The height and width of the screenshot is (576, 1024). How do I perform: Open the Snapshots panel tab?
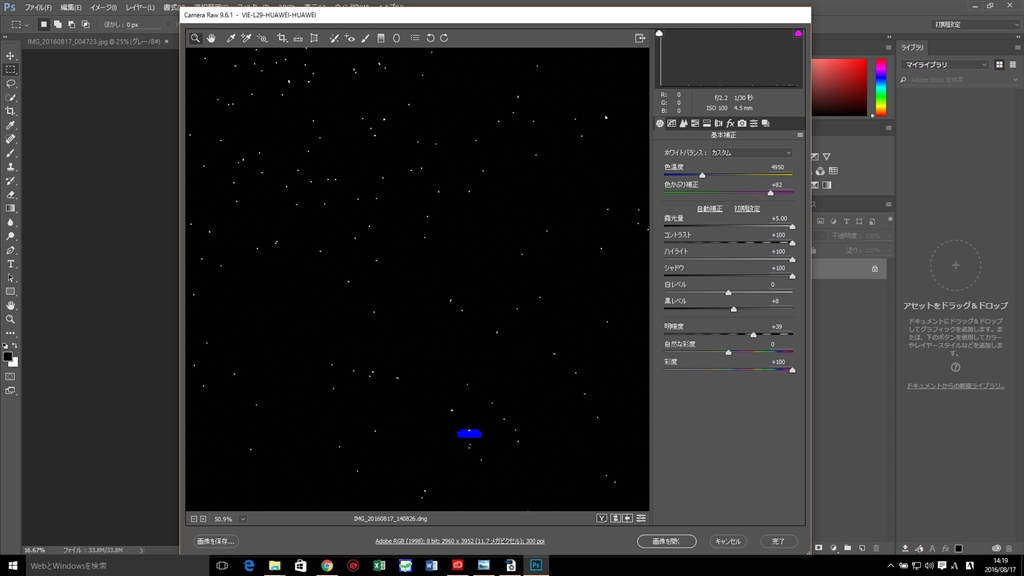(765, 123)
